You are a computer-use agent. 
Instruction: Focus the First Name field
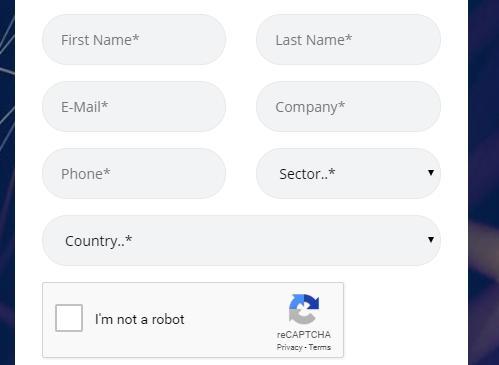tap(134, 39)
